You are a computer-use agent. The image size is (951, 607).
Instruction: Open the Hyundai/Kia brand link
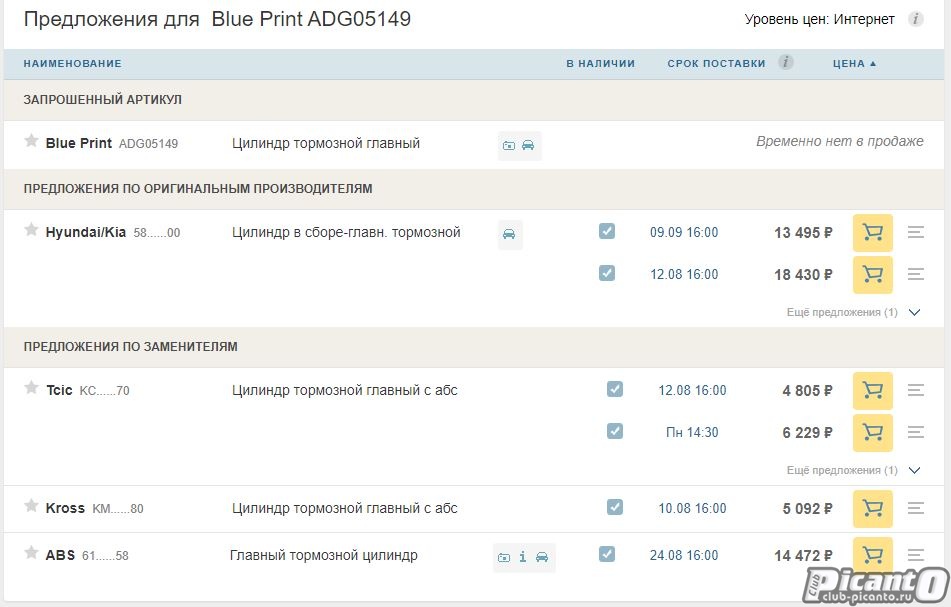[x=86, y=232]
